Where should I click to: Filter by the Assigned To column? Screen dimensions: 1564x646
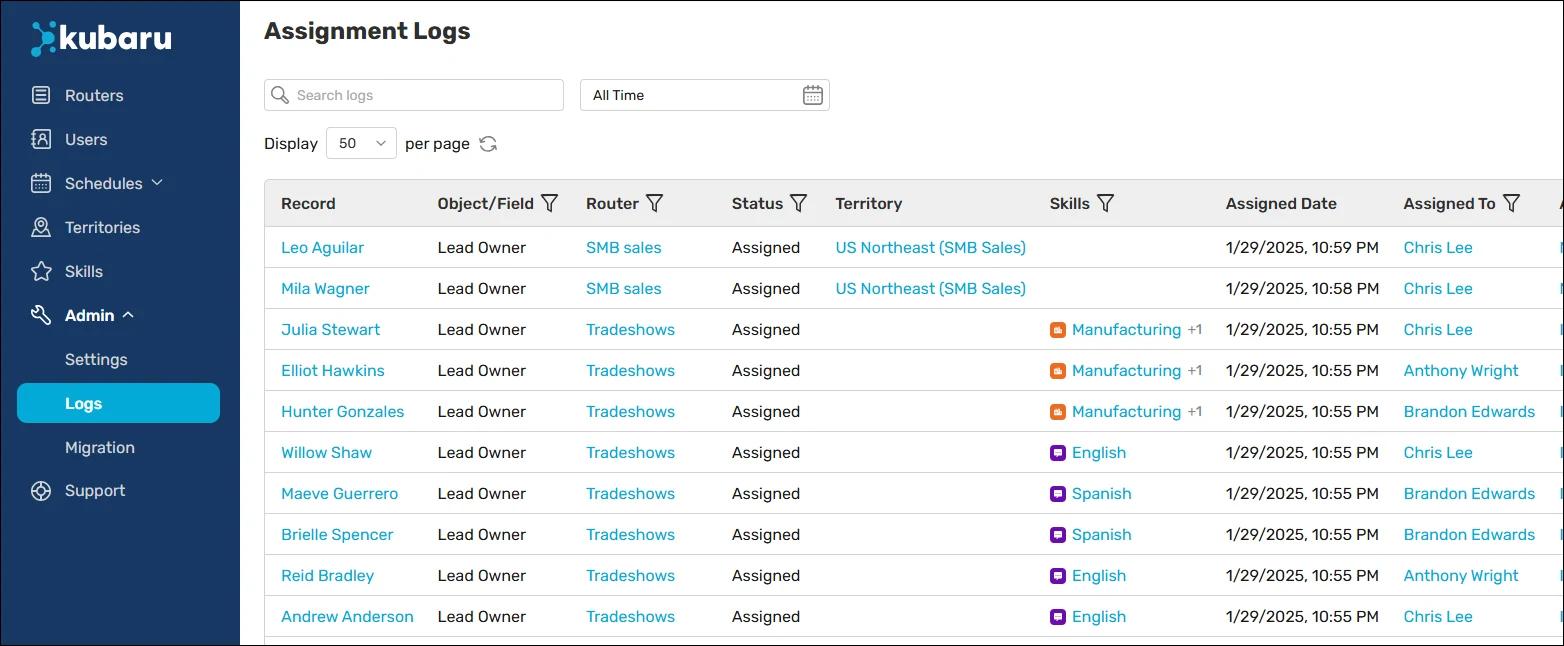[1511, 203]
